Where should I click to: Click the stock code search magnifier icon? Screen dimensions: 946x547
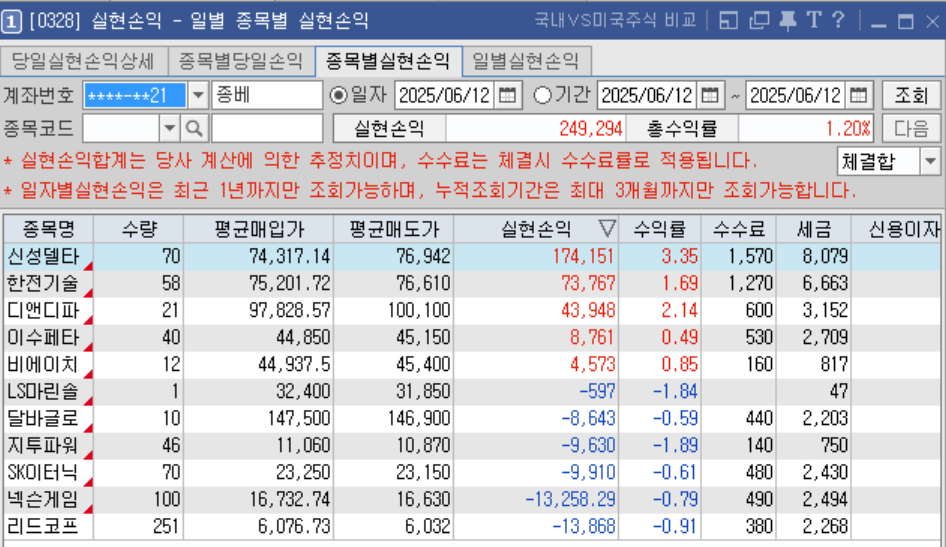(194, 128)
